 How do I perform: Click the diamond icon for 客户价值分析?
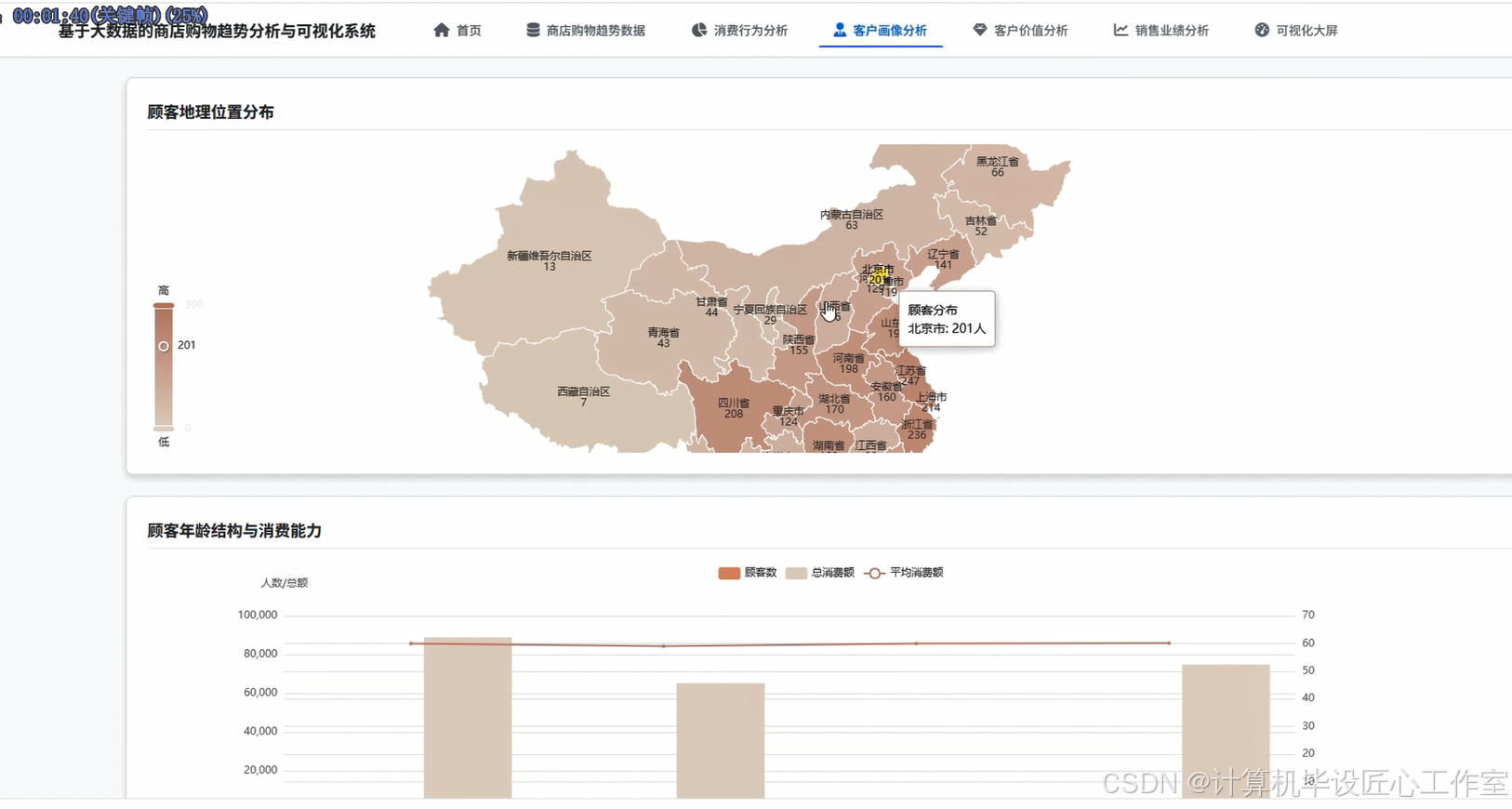pos(980,30)
